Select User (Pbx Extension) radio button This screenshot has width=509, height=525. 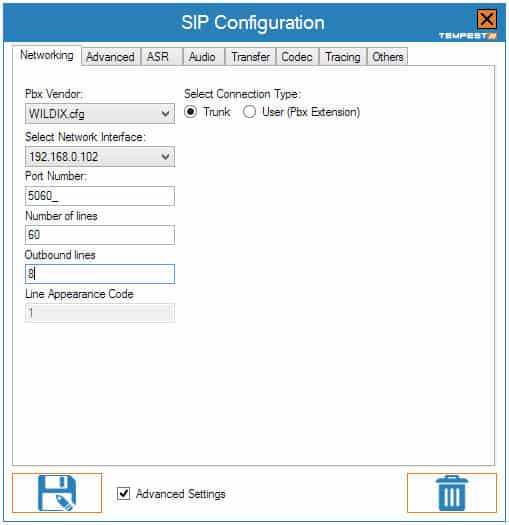pos(249,111)
